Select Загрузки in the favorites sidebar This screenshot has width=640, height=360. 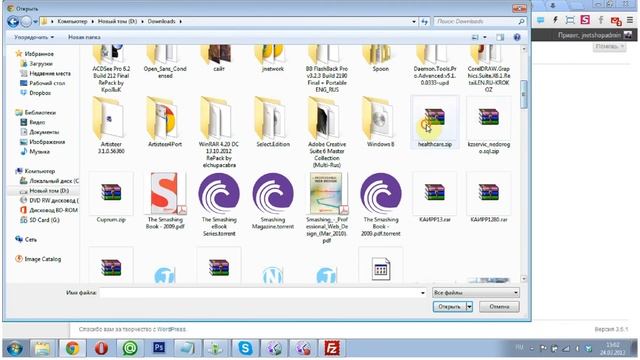[x=41, y=64]
